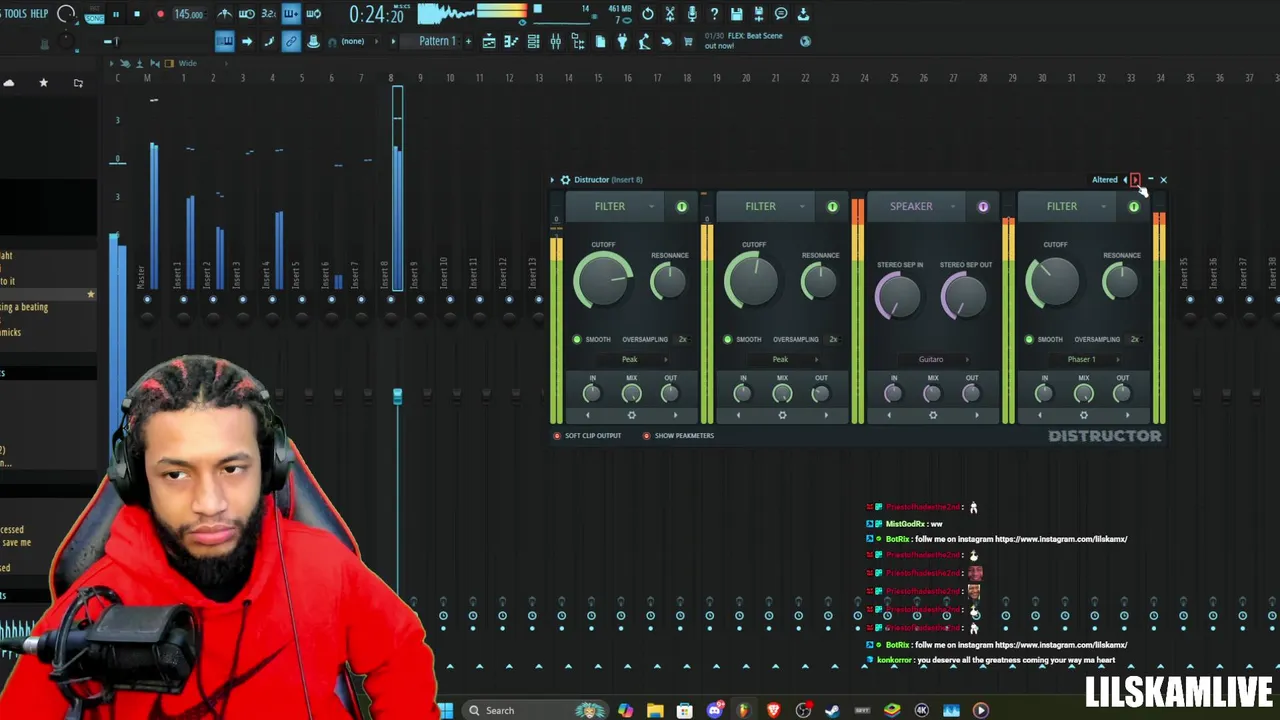
Task: Click previous preset arrow in Distructor titlebar
Action: (x=1125, y=180)
